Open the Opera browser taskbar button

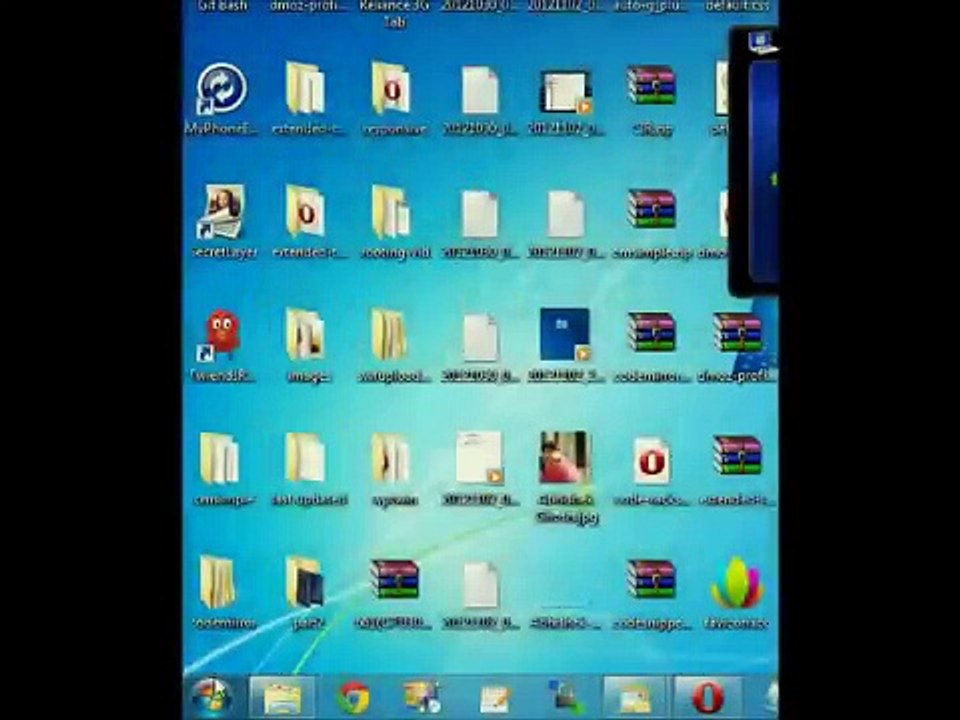coord(708,698)
